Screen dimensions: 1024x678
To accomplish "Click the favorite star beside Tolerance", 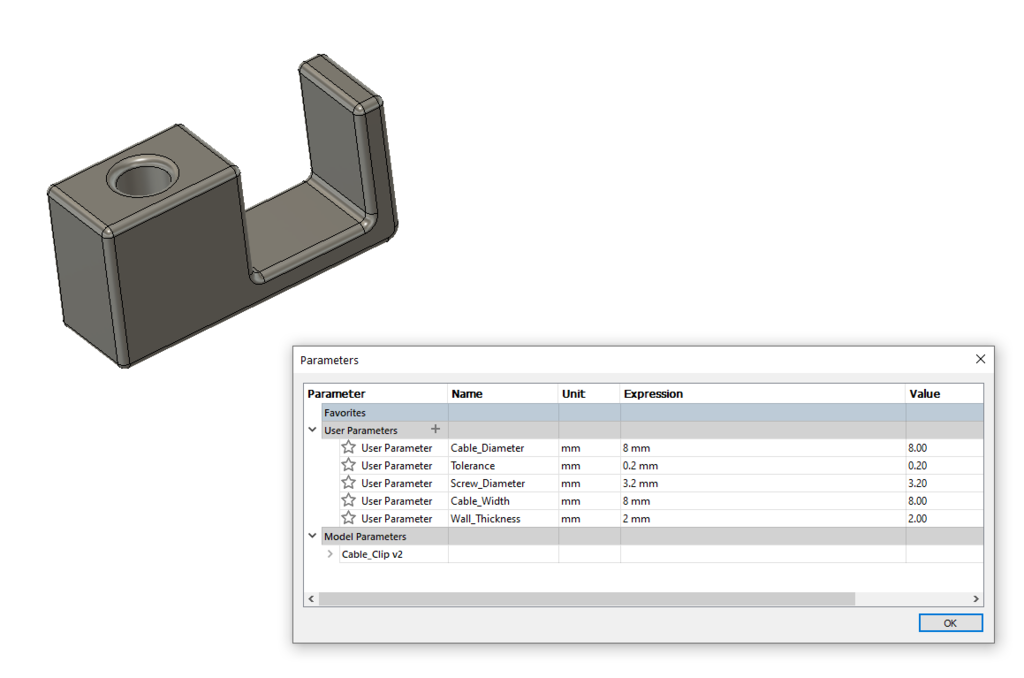I will pyautogui.click(x=348, y=465).
